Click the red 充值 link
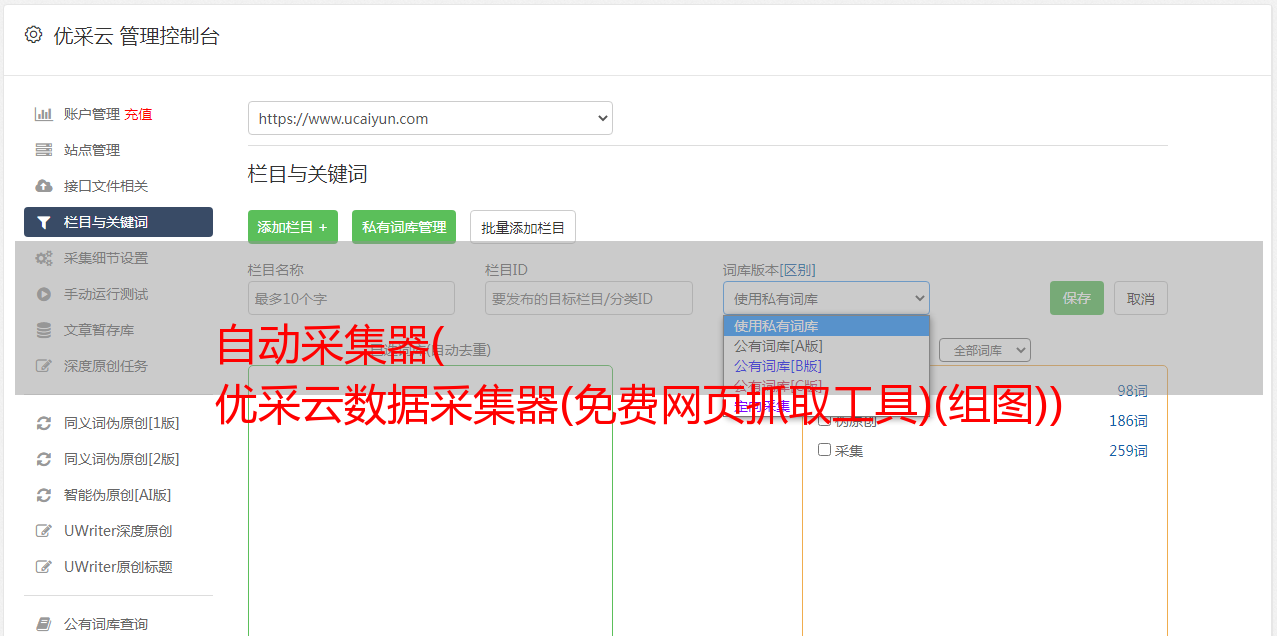This screenshot has width=1277, height=636. (x=139, y=114)
